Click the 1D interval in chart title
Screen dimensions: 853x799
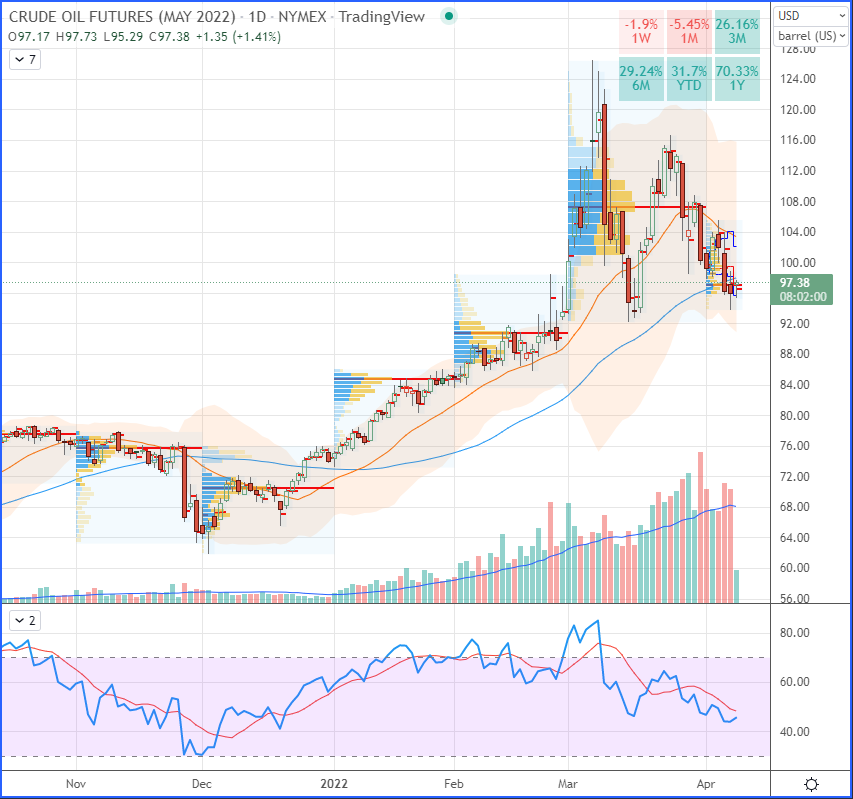point(257,17)
